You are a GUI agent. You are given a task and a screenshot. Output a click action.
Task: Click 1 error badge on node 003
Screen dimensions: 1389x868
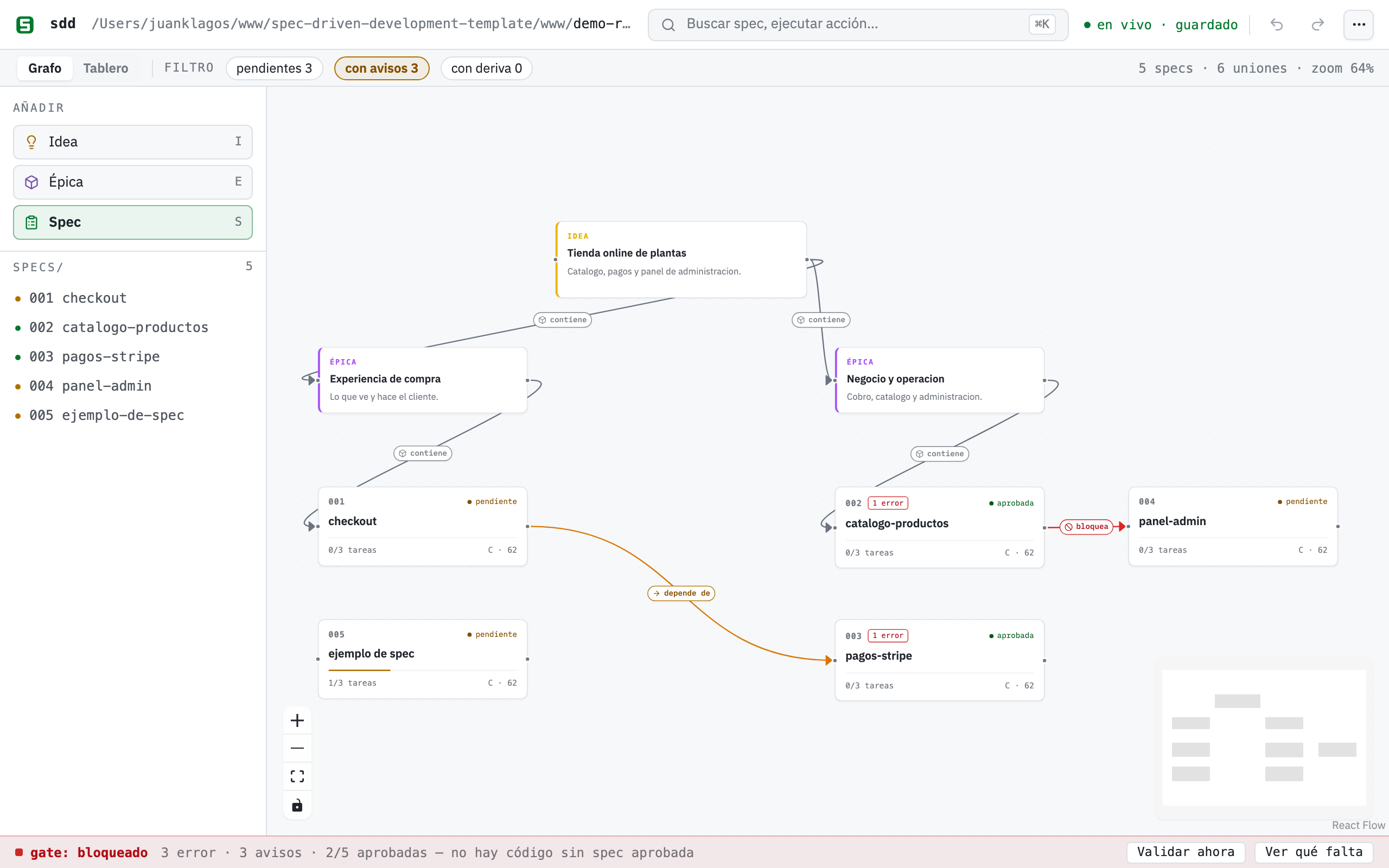(888, 635)
